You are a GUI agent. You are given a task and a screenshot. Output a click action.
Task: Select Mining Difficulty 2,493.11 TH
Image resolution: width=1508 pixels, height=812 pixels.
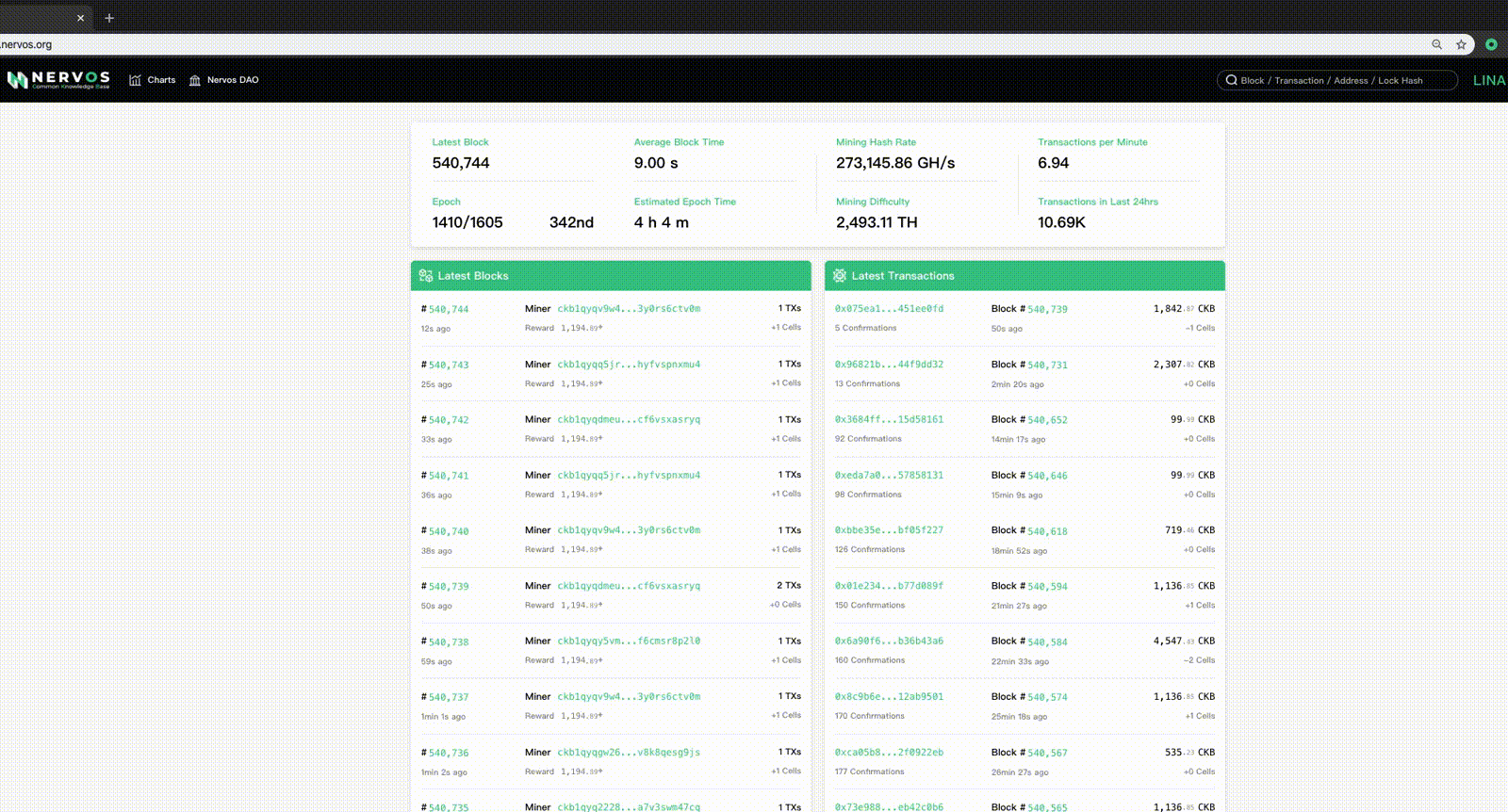click(877, 222)
